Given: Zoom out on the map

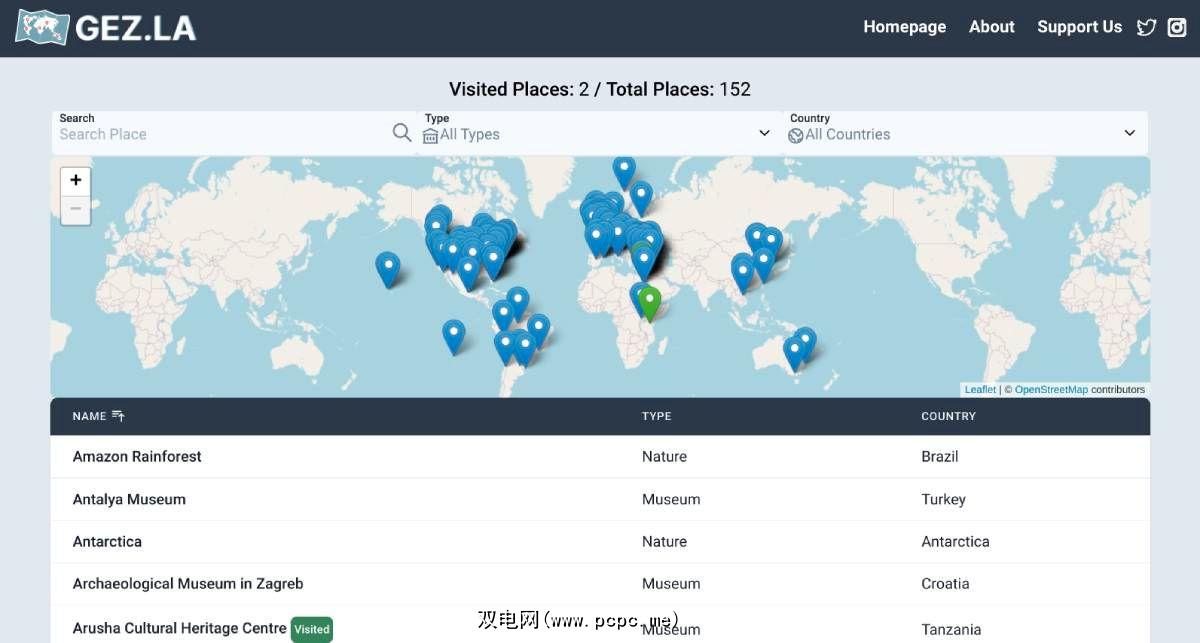Looking at the screenshot, I should coord(76,209).
